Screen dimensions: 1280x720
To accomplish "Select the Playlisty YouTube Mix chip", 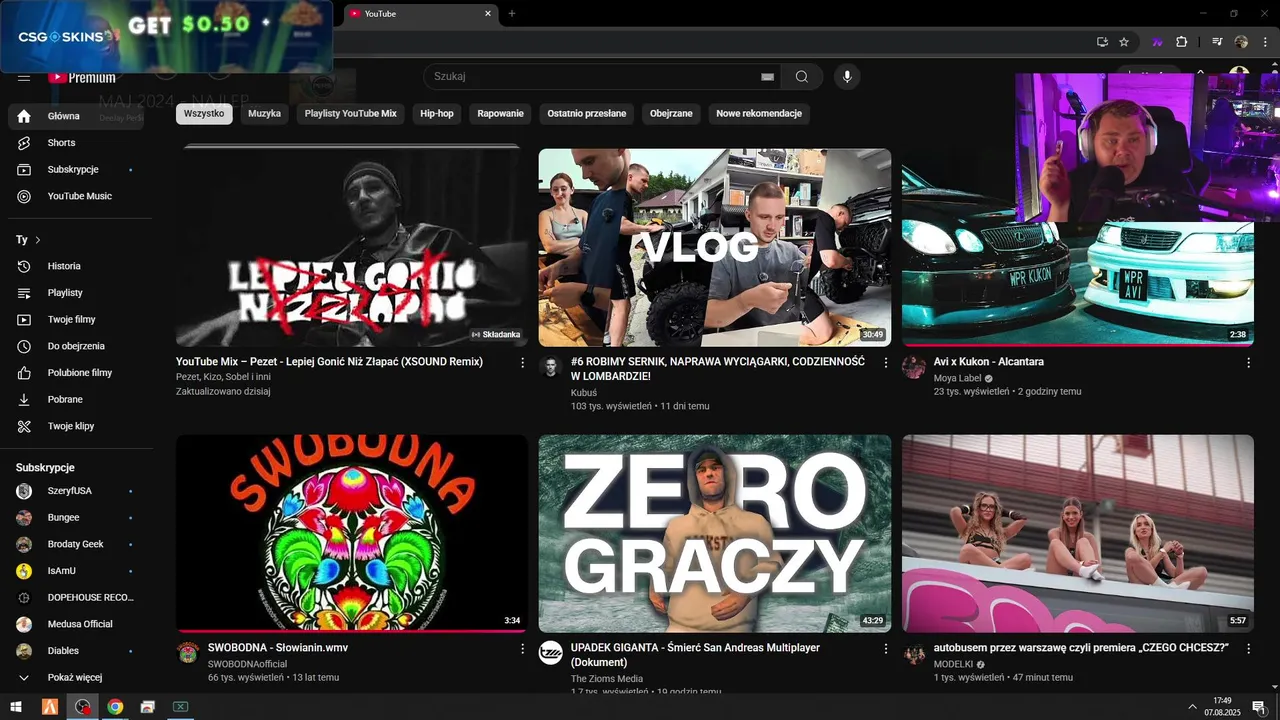I will tap(351, 114).
